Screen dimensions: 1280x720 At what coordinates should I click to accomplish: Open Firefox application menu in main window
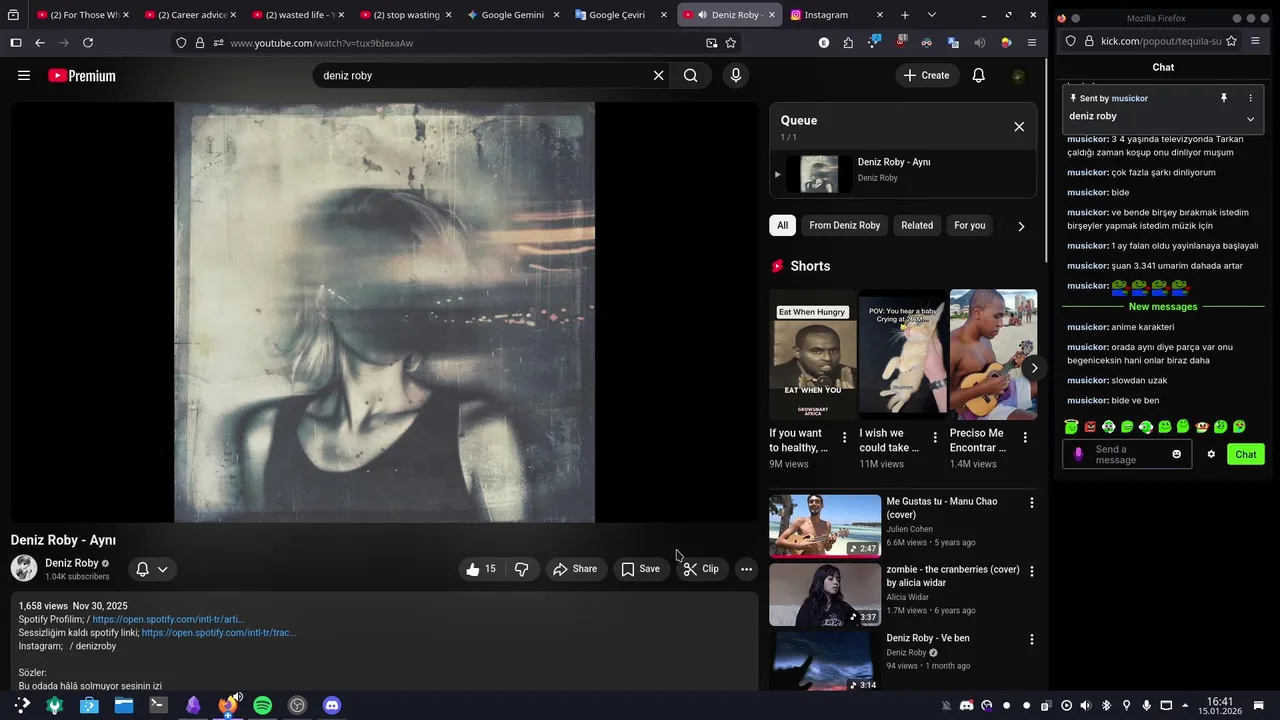pos(1032,43)
